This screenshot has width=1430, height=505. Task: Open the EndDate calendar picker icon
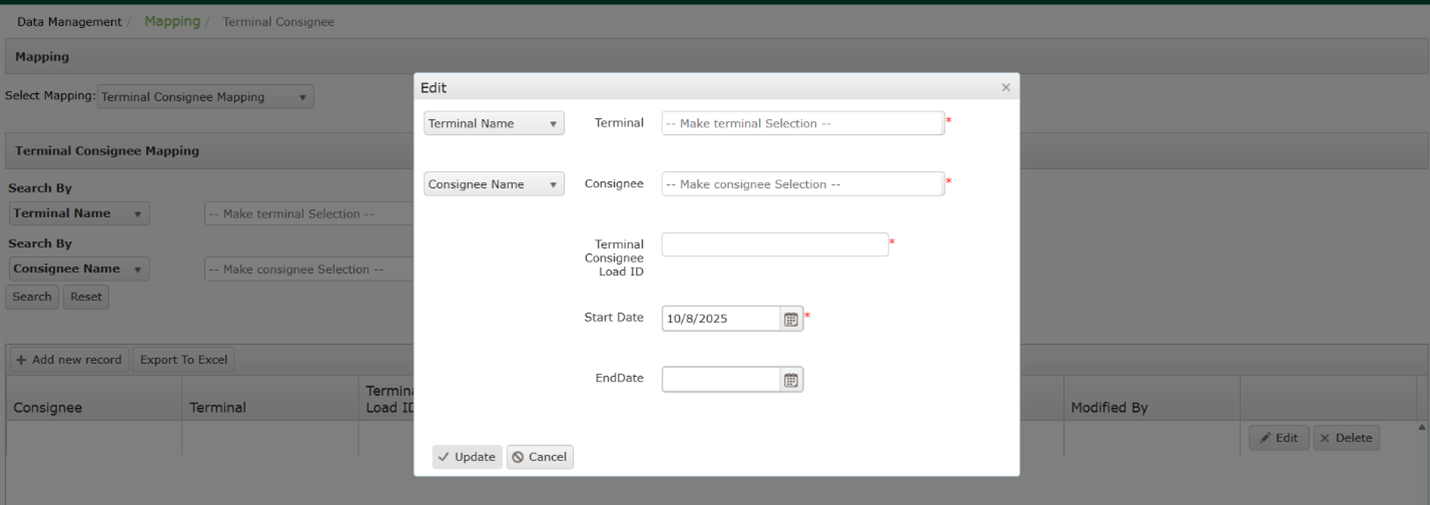(791, 380)
